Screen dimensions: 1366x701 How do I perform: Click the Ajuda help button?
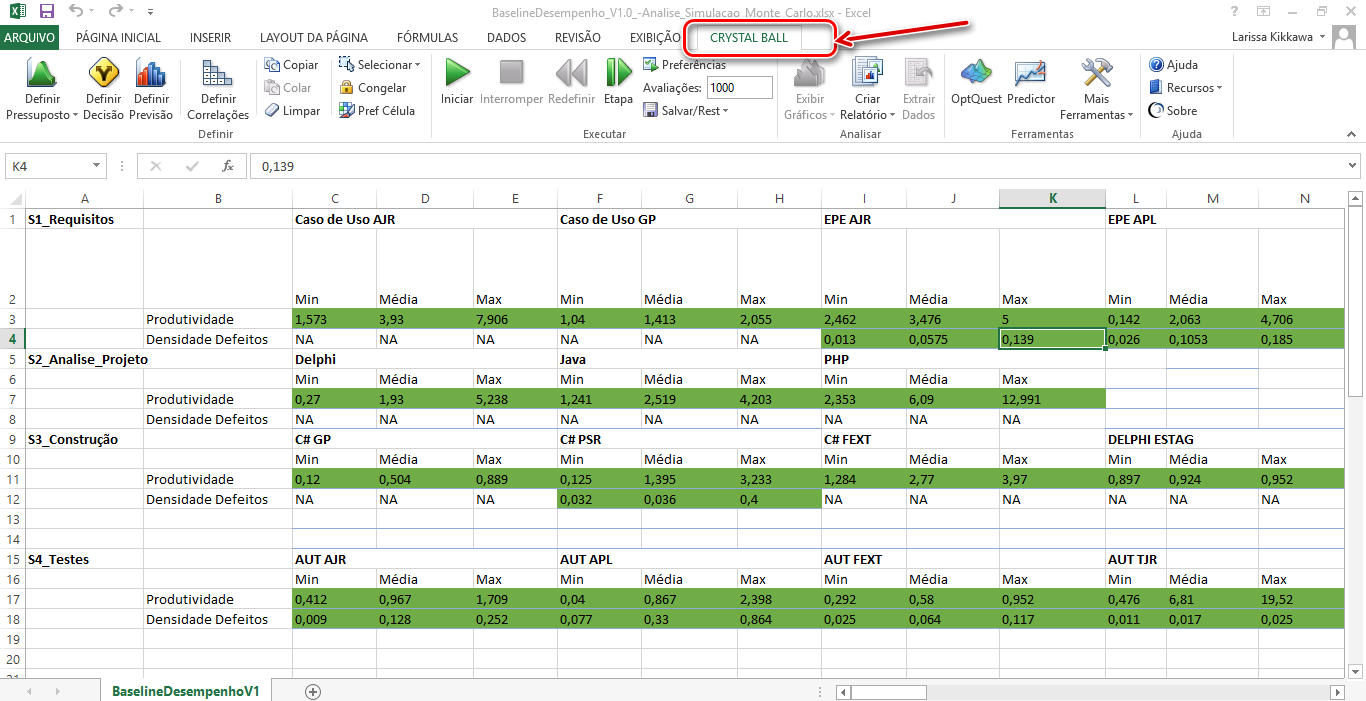click(1173, 65)
